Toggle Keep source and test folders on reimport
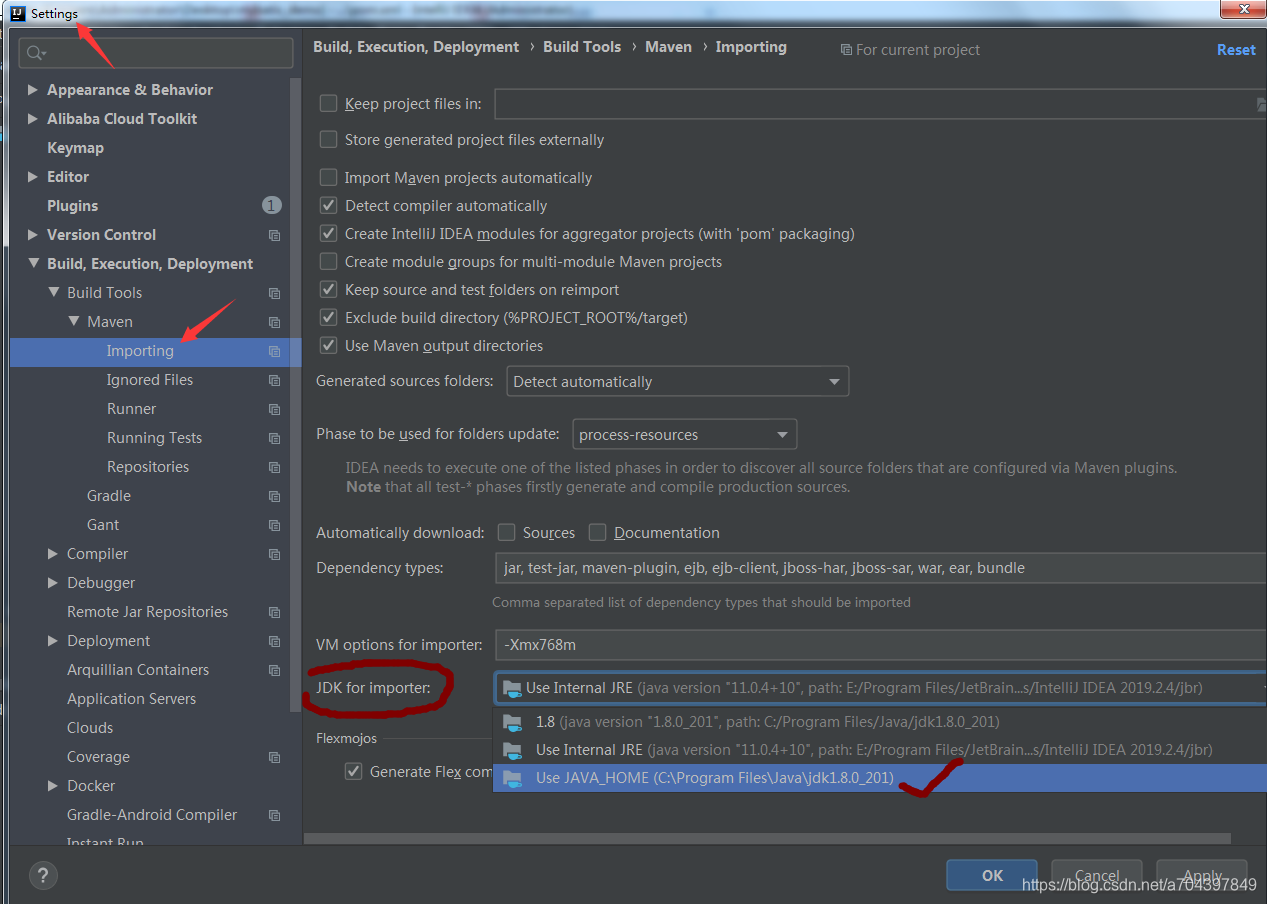This screenshot has width=1267, height=904. pos(328,290)
